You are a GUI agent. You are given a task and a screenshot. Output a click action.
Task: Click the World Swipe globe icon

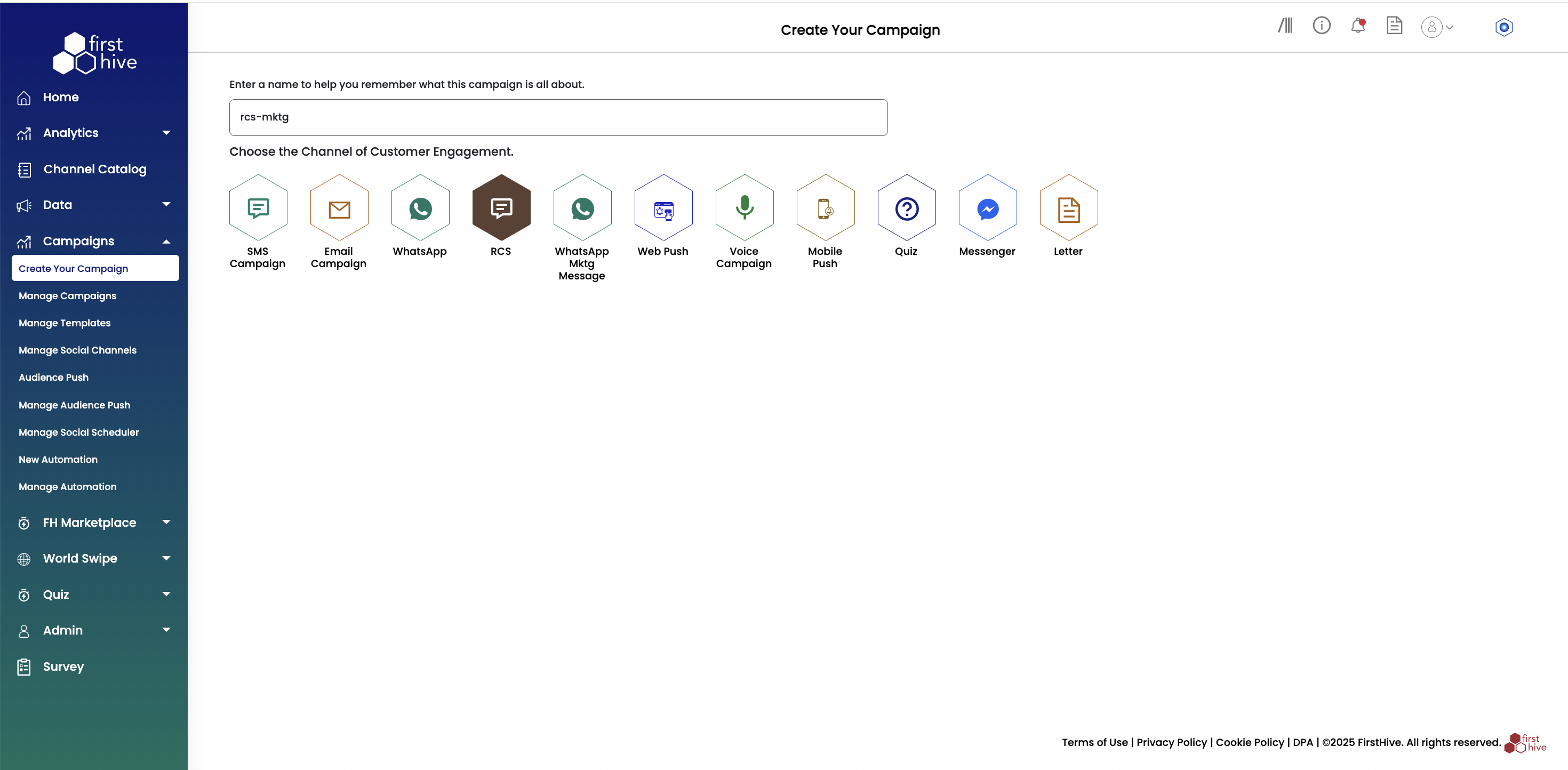[24, 559]
